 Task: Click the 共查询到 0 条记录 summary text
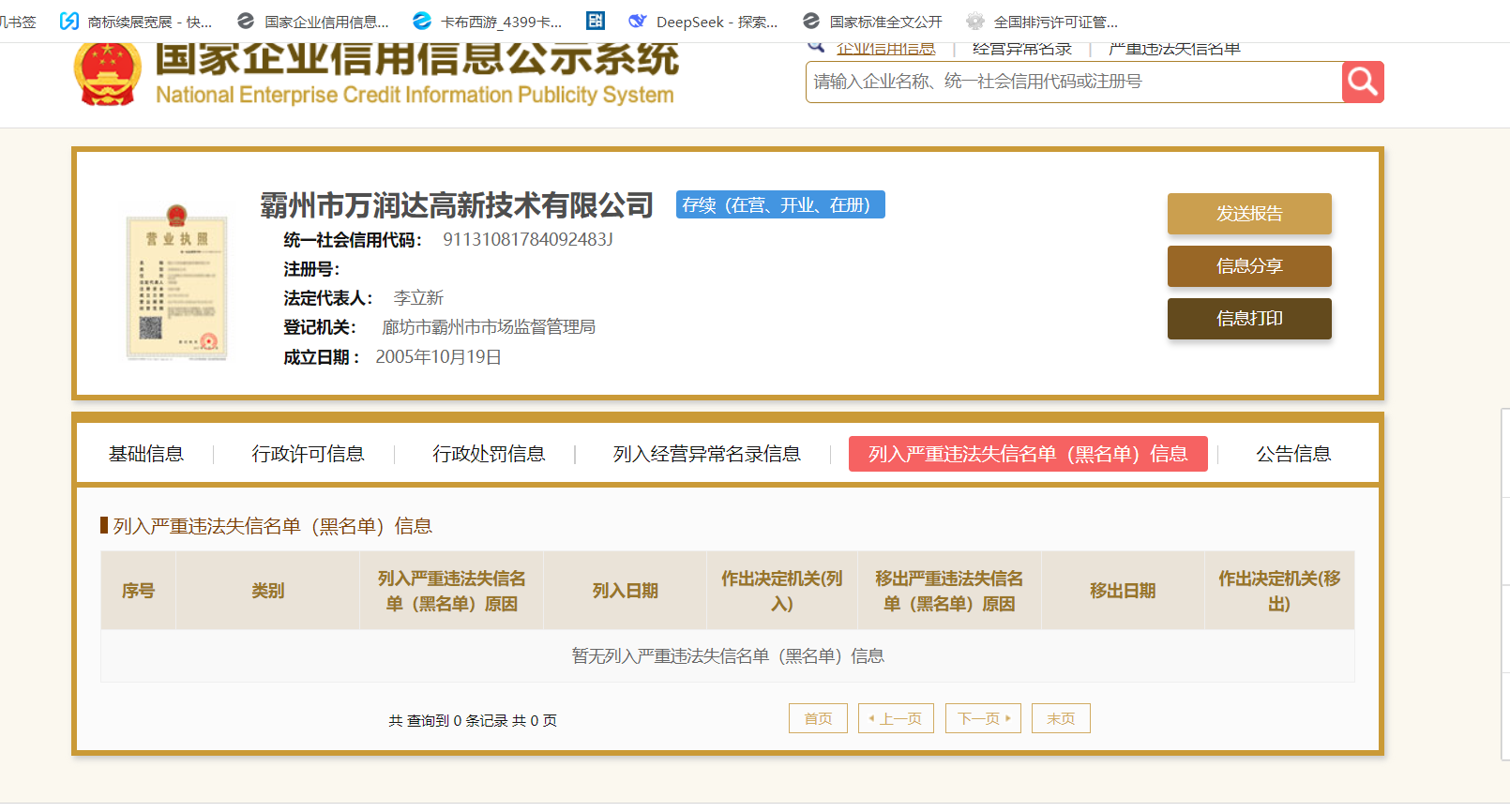473,720
